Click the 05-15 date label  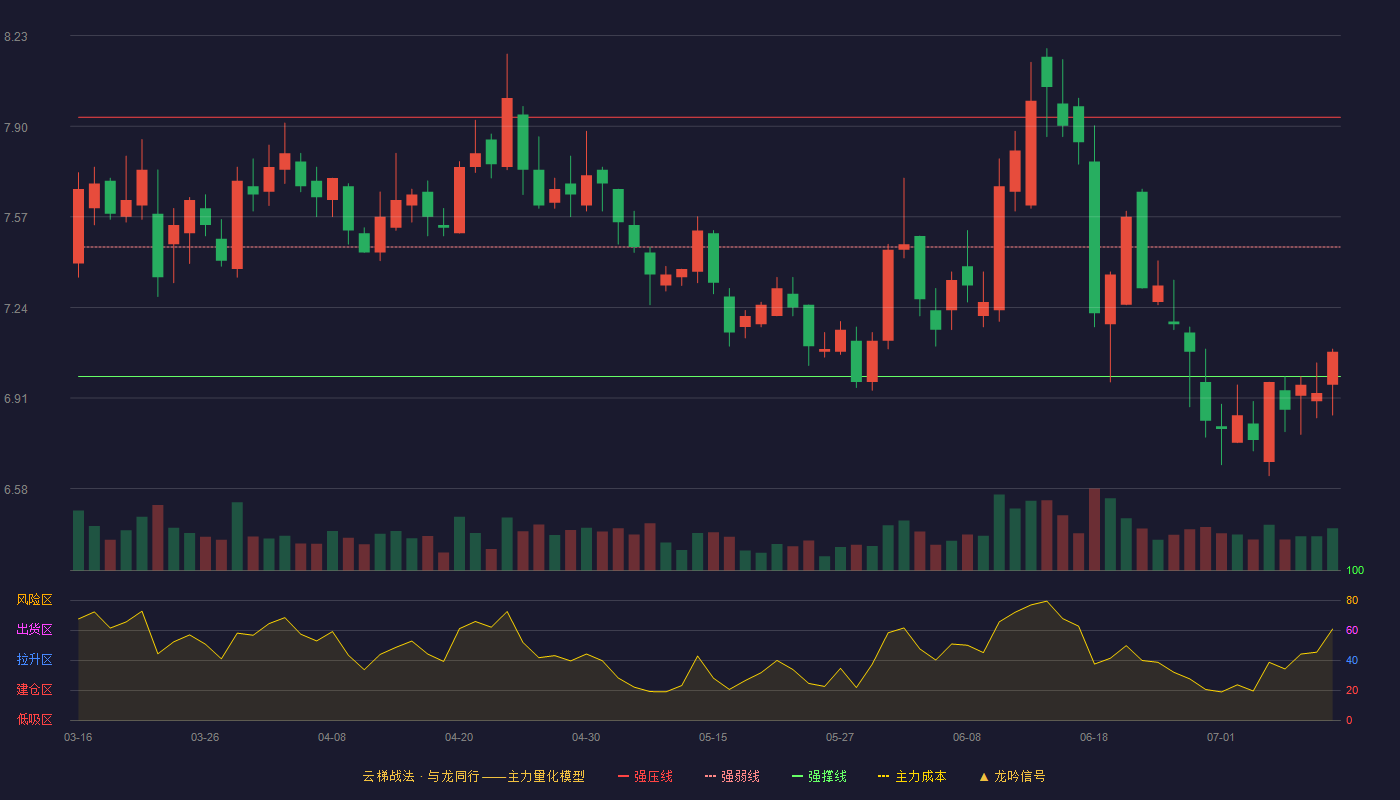coord(713,737)
